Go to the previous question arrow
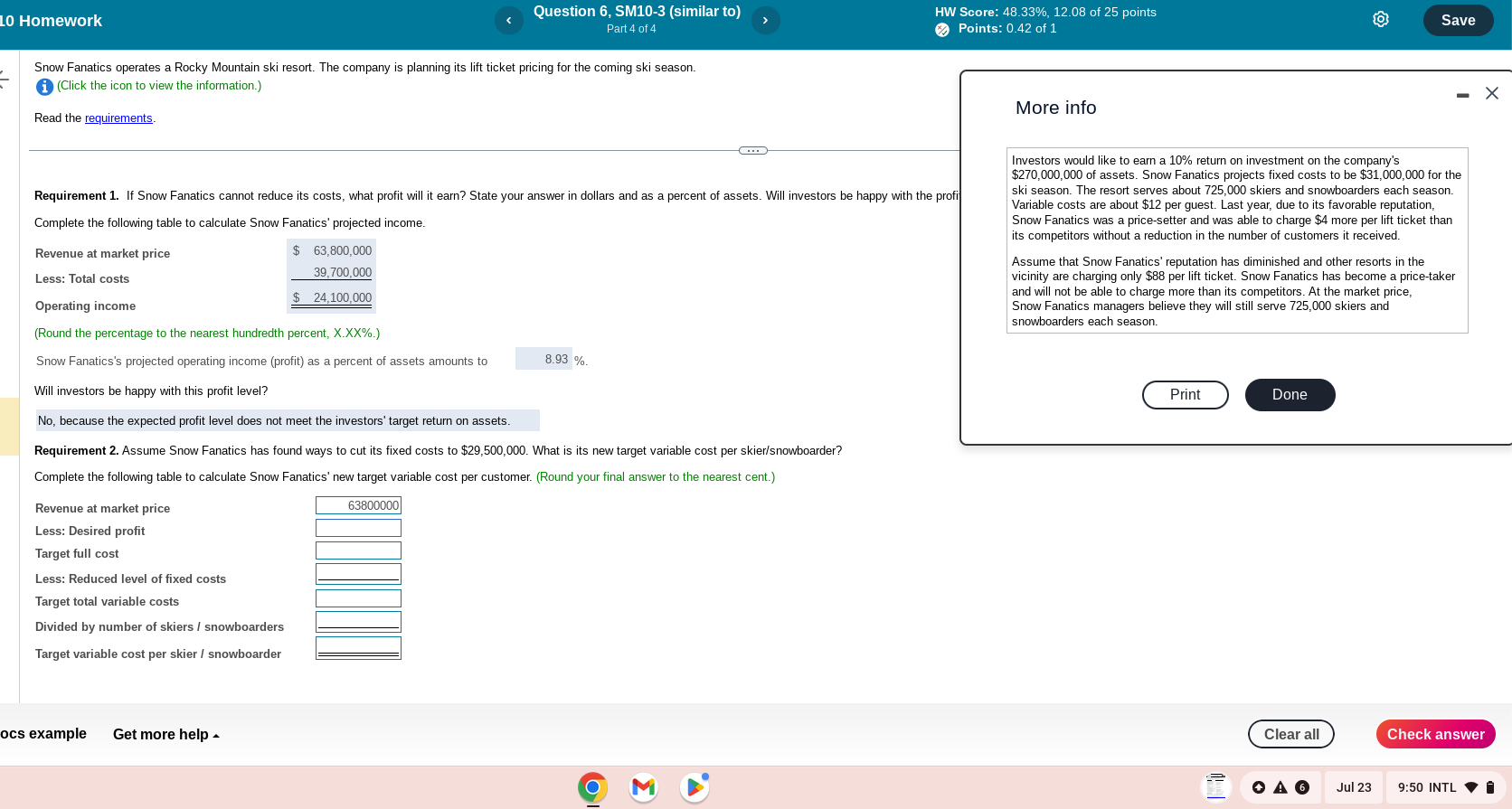 click(x=508, y=20)
